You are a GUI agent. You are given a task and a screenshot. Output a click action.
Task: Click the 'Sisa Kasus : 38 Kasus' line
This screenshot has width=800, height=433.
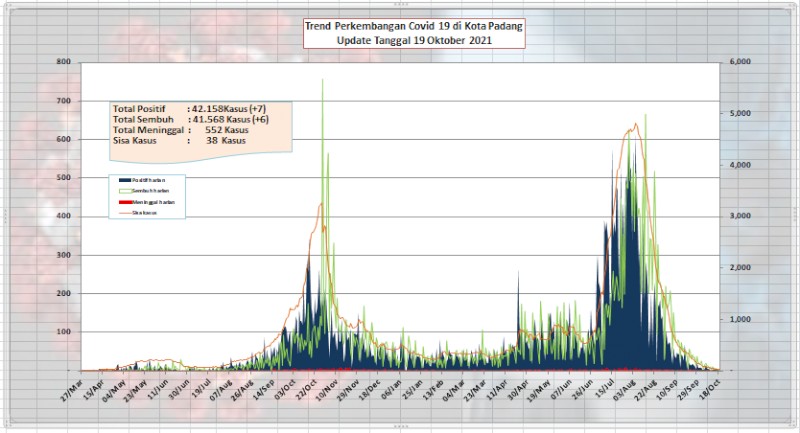click(179, 140)
